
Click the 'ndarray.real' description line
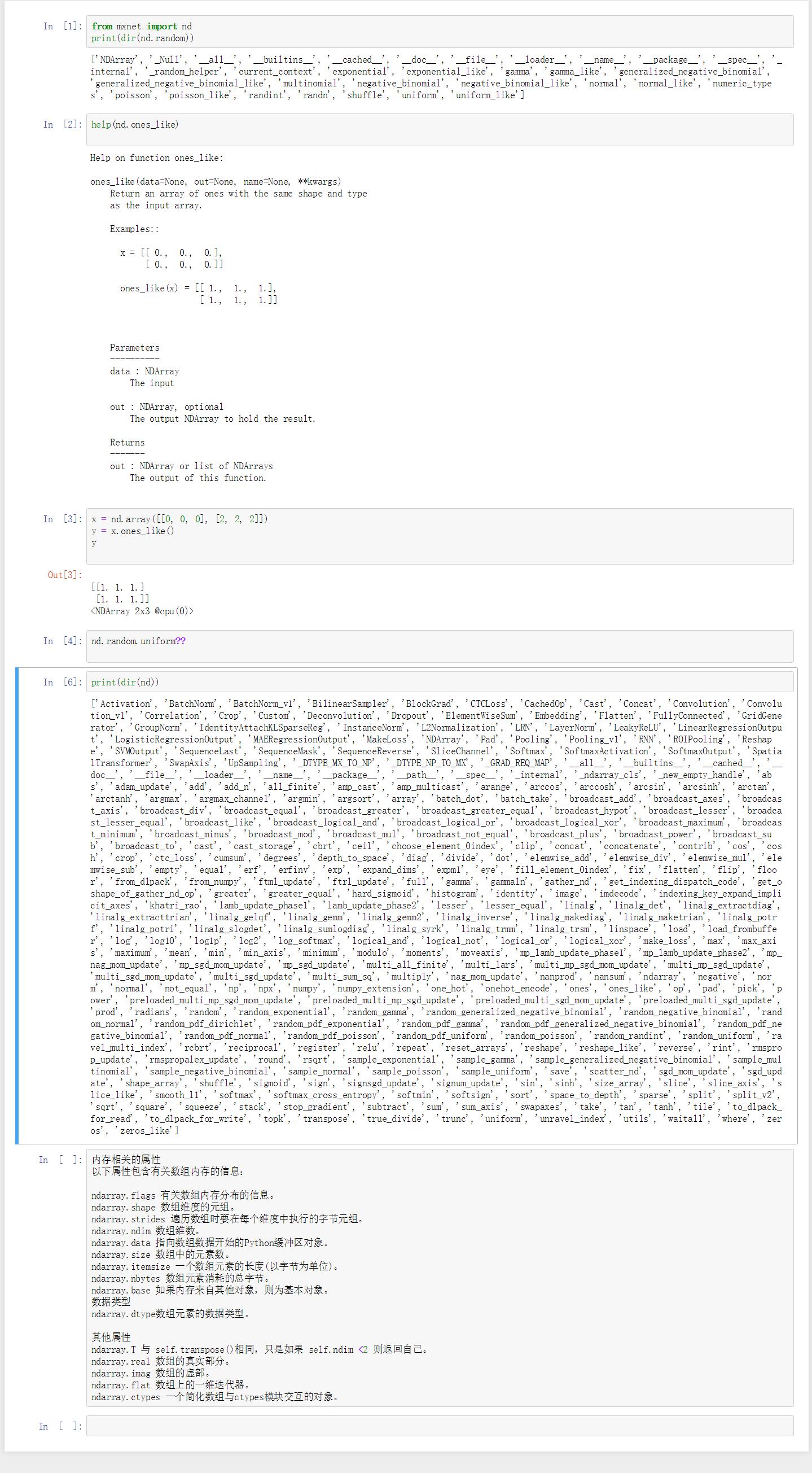pyautogui.click(x=162, y=1361)
